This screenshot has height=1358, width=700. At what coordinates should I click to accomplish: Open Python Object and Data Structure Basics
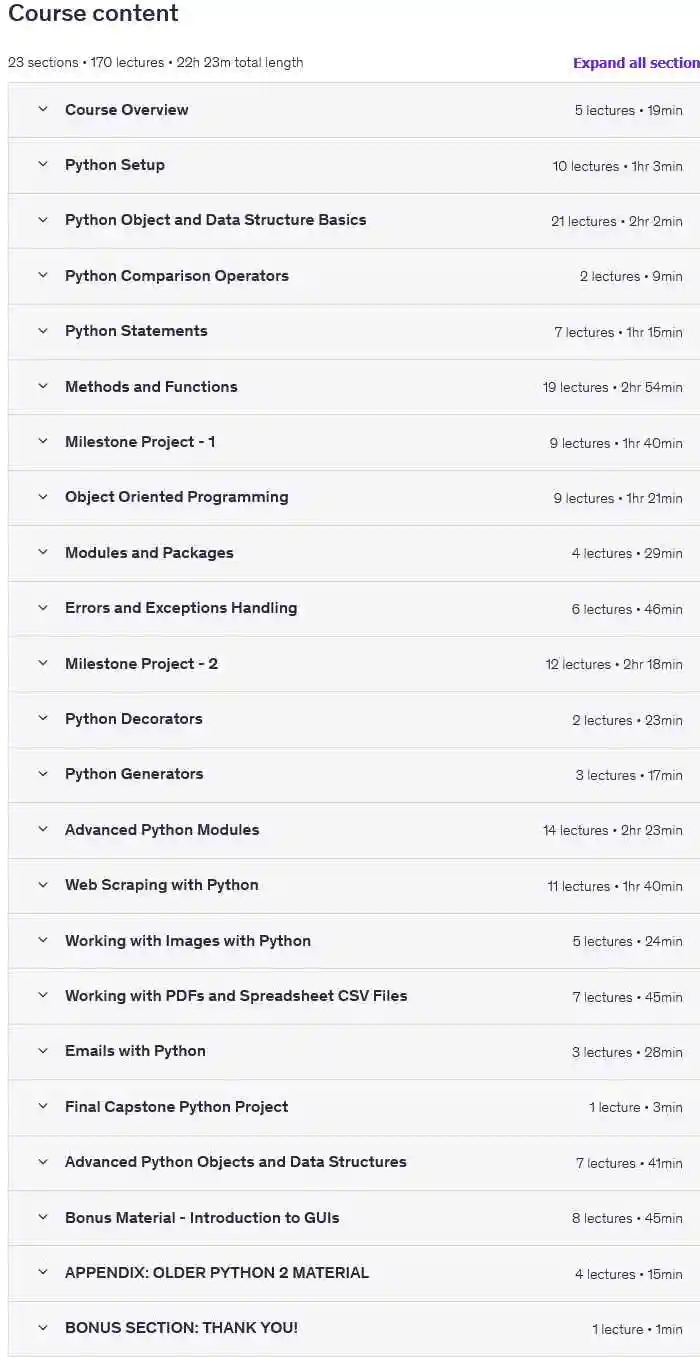[215, 220]
